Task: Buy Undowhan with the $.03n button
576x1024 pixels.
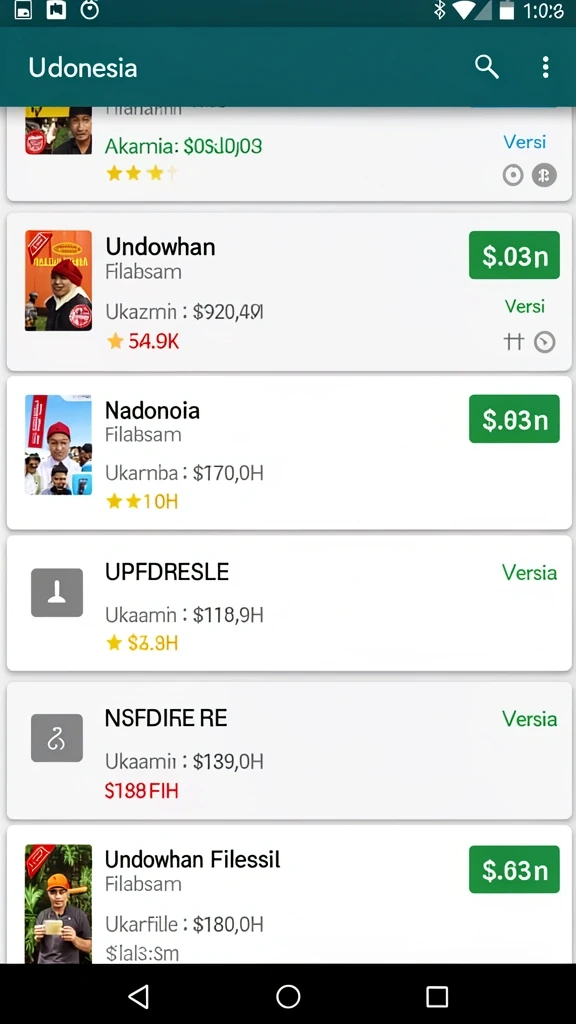Action: click(x=514, y=255)
